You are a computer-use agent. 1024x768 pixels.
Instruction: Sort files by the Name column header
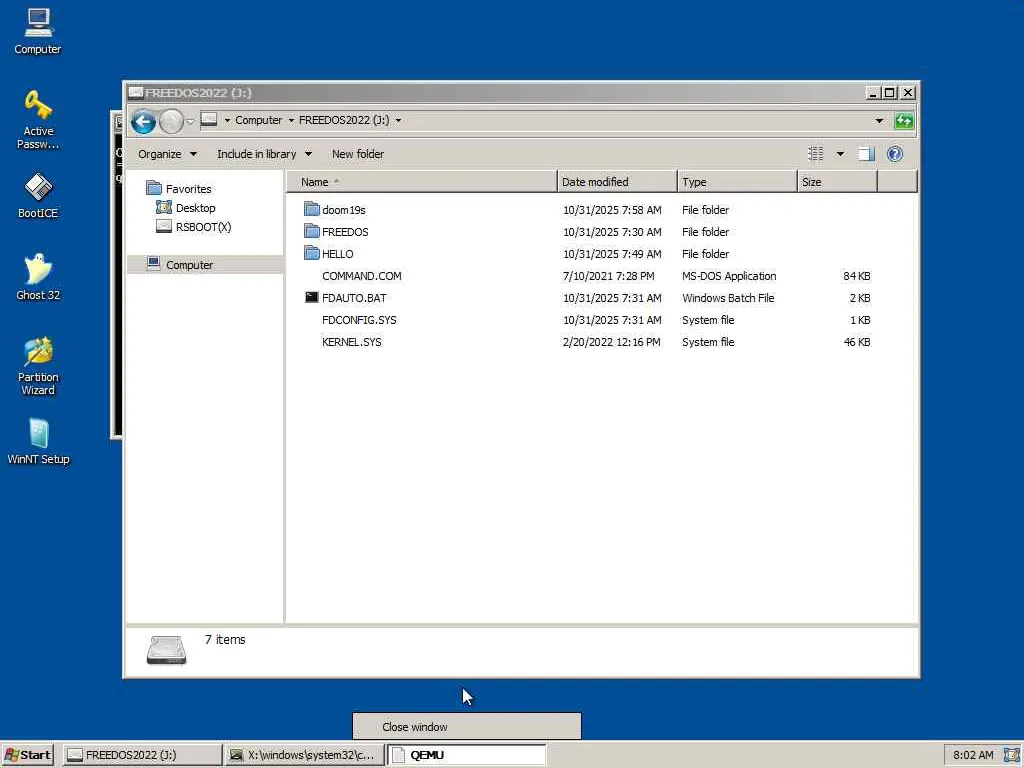pos(422,182)
